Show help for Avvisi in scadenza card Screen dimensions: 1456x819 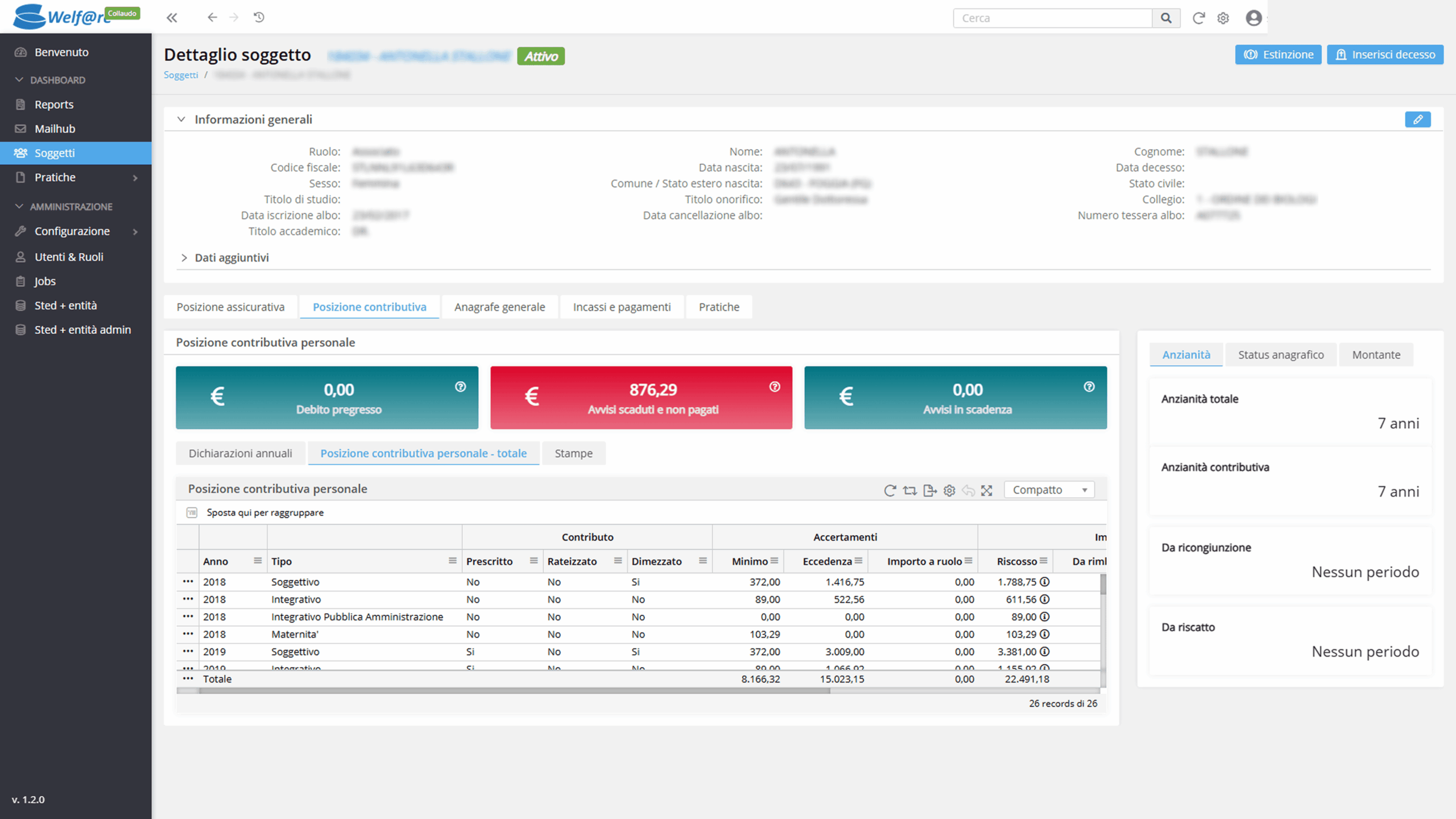point(1089,387)
